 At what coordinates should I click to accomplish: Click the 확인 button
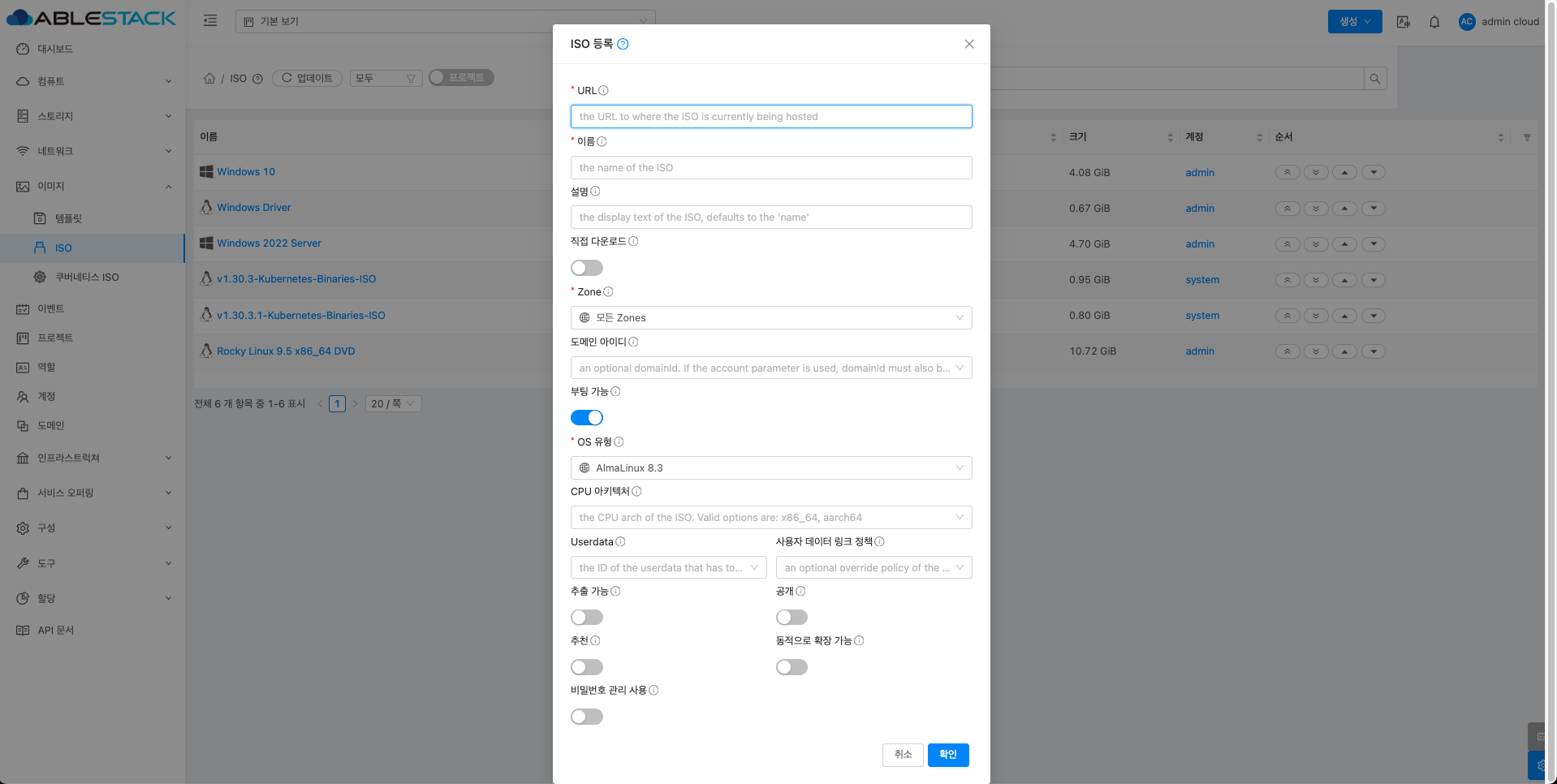click(947, 755)
